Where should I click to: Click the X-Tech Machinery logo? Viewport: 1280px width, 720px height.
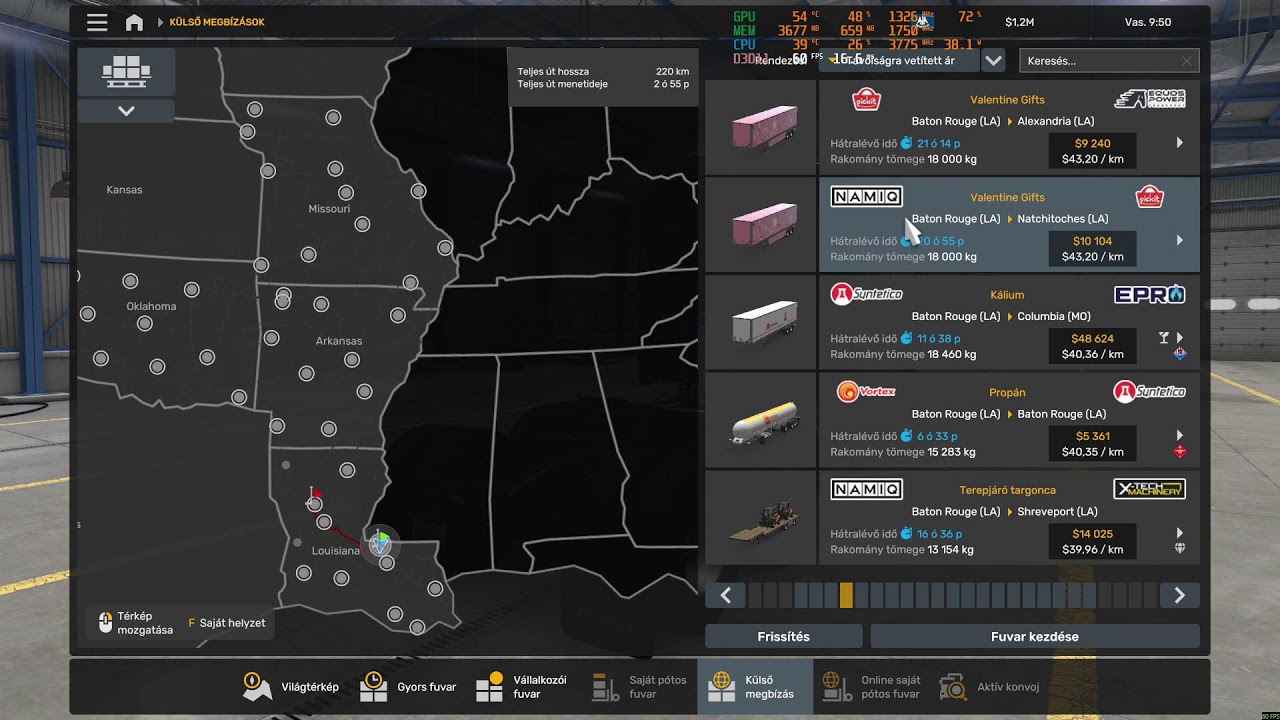coord(1150,489)
